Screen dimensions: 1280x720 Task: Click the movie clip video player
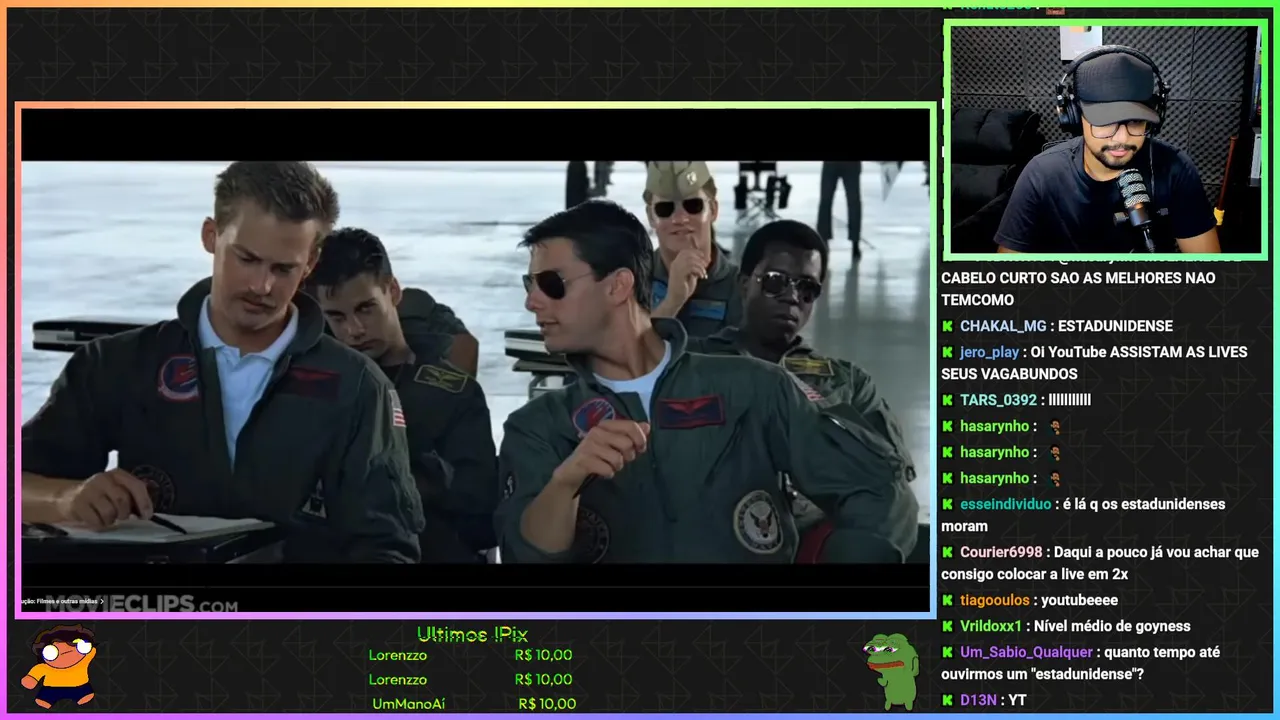[475, 360]
